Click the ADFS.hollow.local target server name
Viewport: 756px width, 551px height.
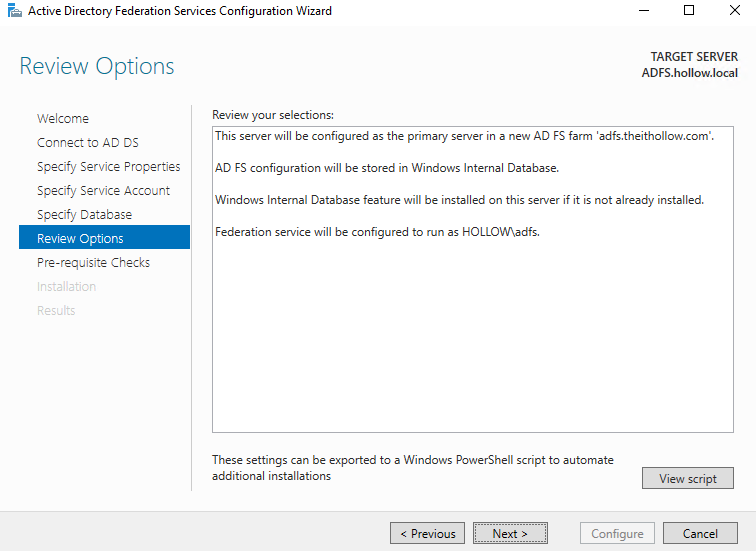click(689, 73)
